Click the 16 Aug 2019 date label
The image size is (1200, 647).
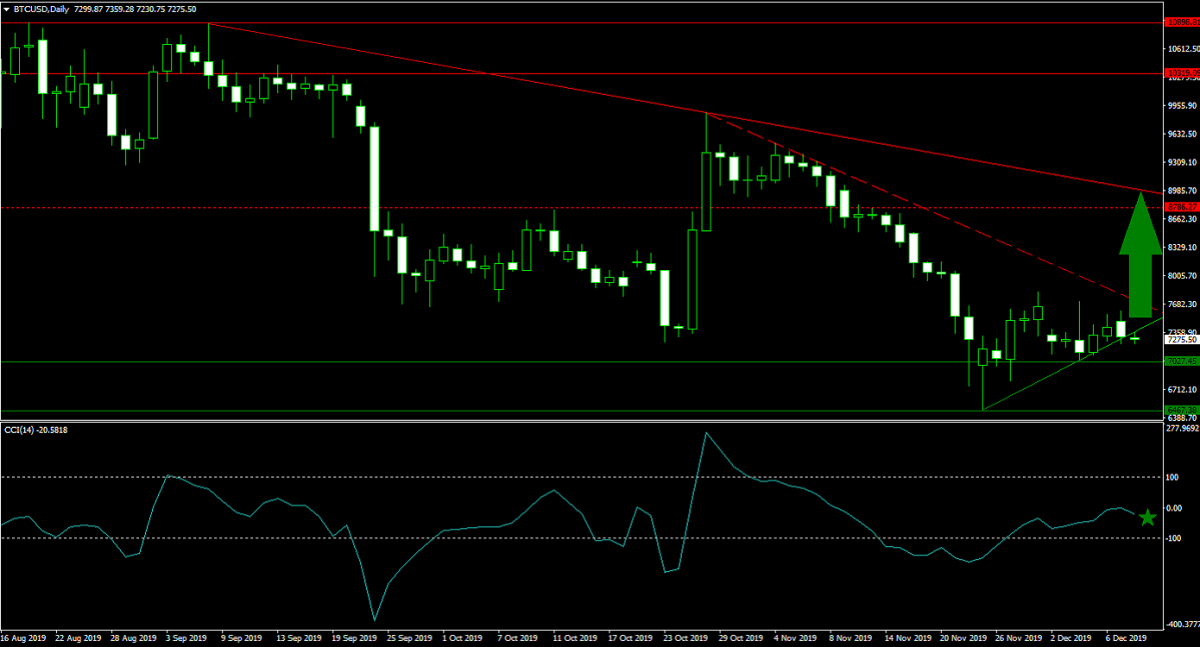coord(24,636)
